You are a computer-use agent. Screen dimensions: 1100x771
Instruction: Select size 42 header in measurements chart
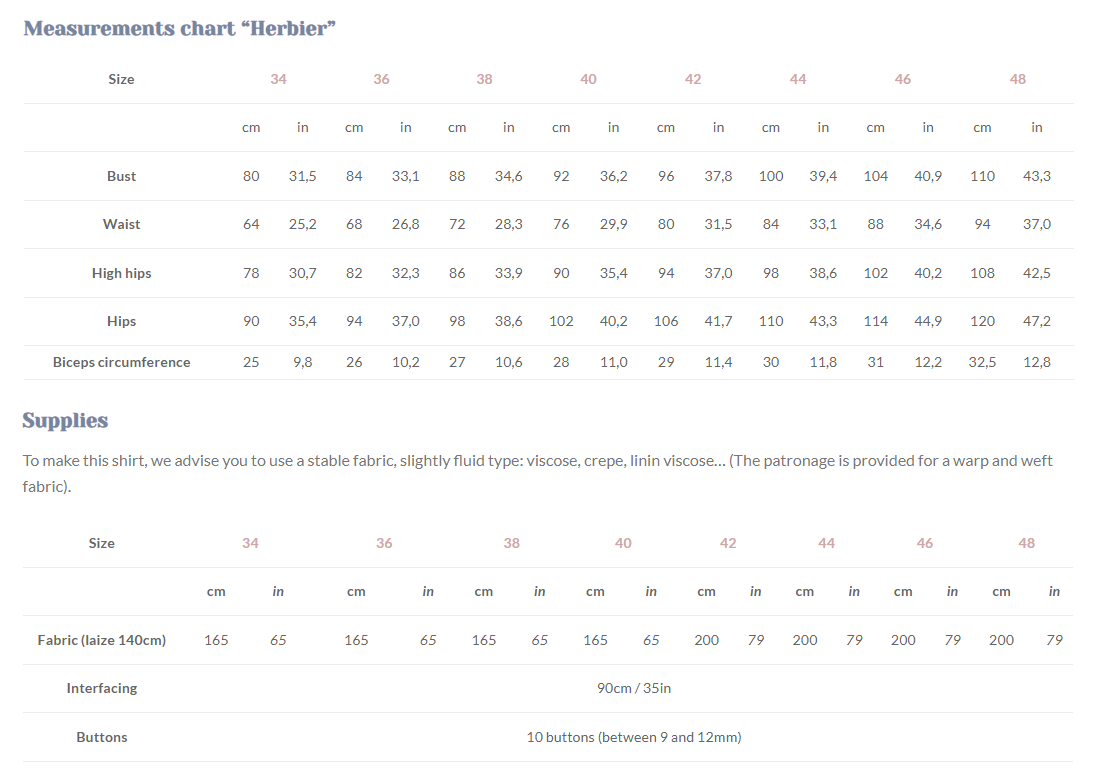693,79
